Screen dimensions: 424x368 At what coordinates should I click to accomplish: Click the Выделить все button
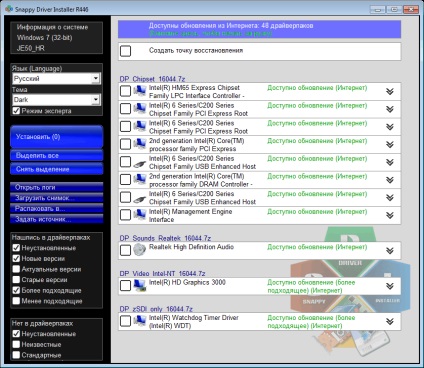(57, 156)
